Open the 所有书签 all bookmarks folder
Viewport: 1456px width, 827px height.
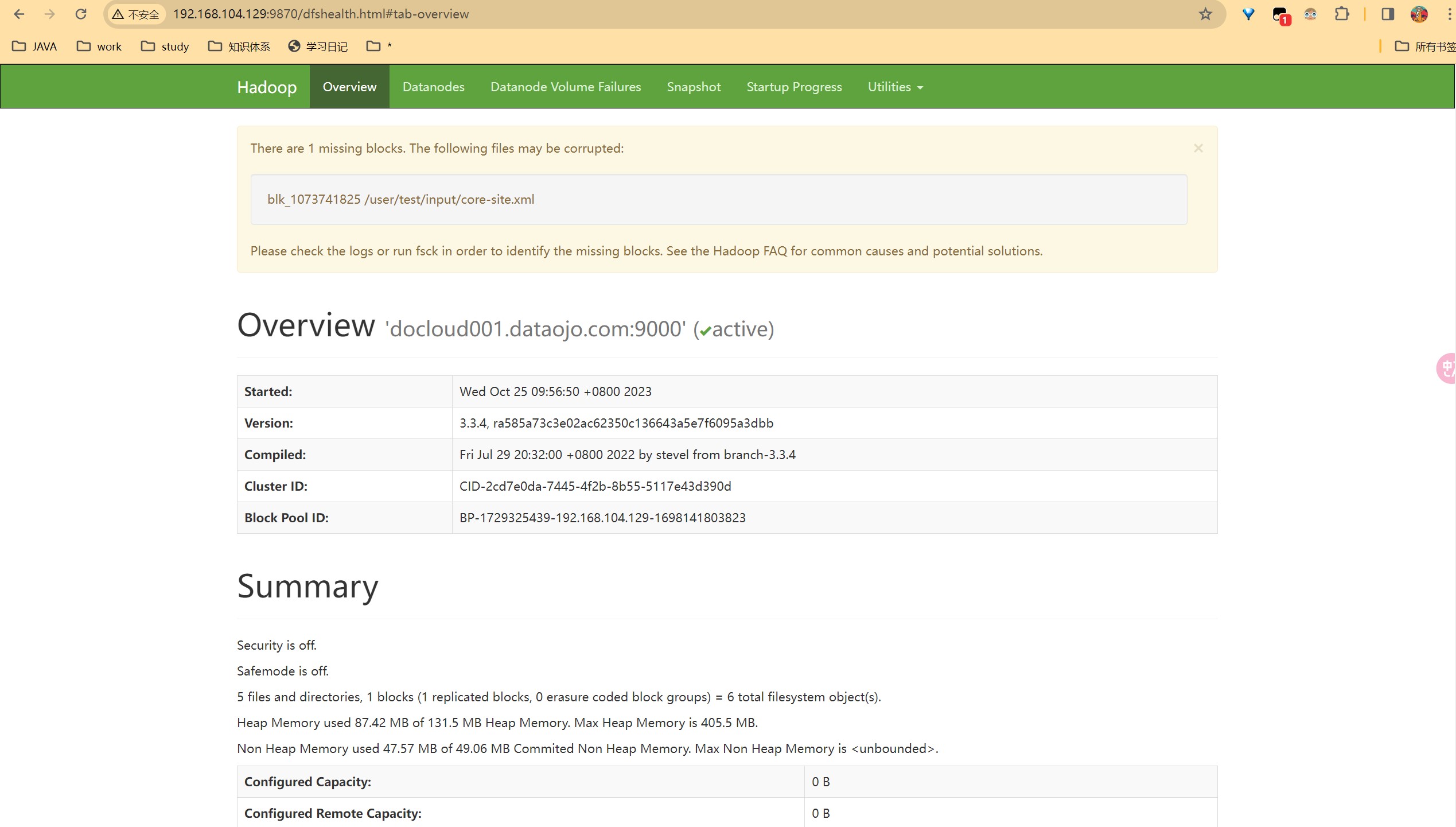(x=1424, y=46)
